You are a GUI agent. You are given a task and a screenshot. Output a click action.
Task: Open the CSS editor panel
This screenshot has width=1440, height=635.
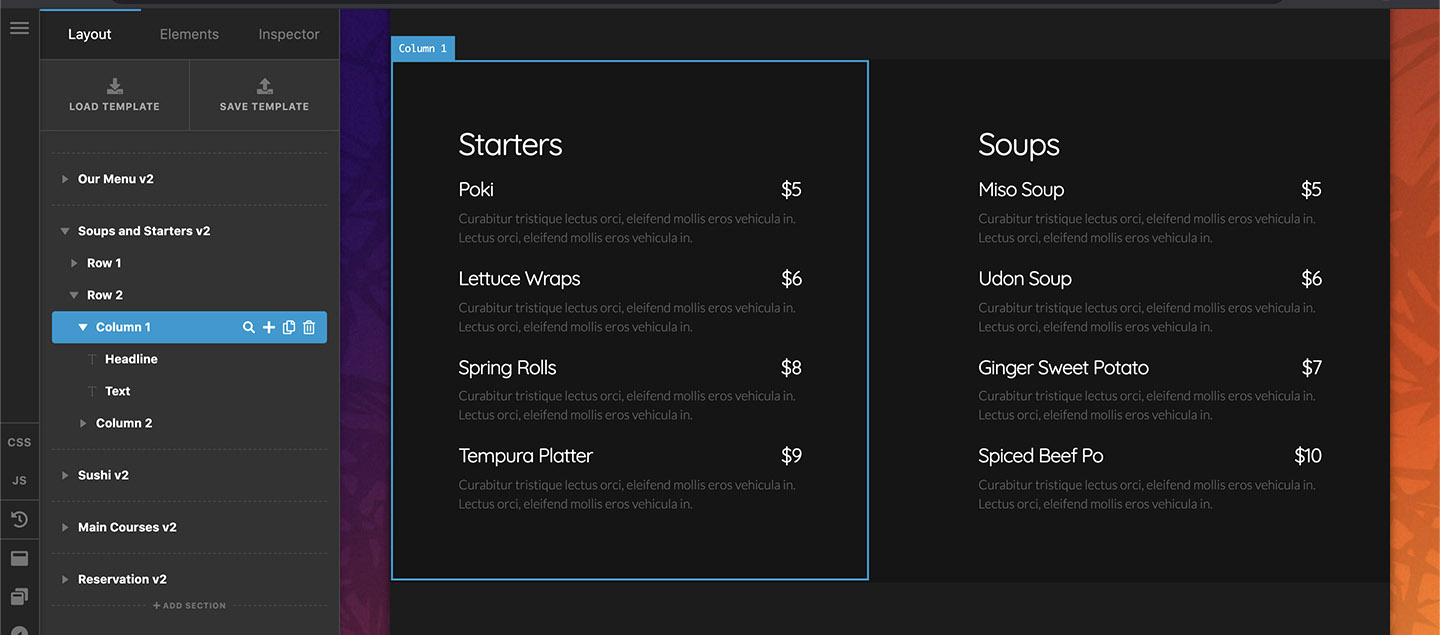pyautogui.click(x=19, y=441)
